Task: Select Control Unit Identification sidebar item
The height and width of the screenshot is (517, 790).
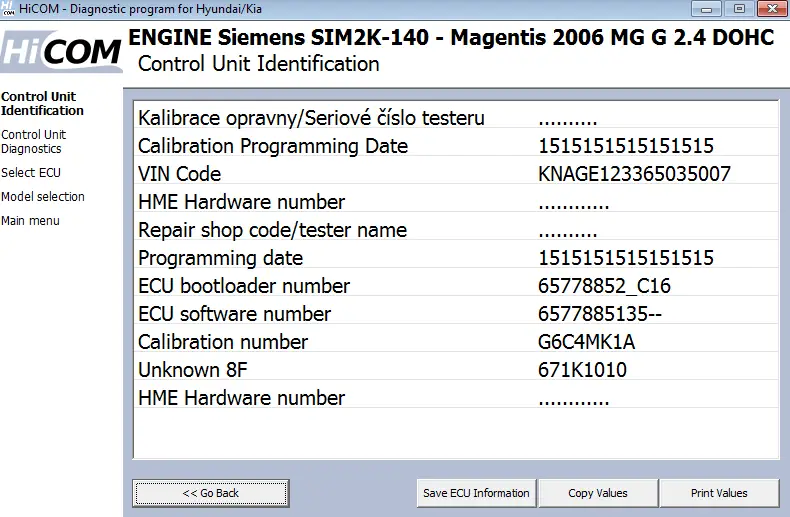Action: tap(42, 103)
